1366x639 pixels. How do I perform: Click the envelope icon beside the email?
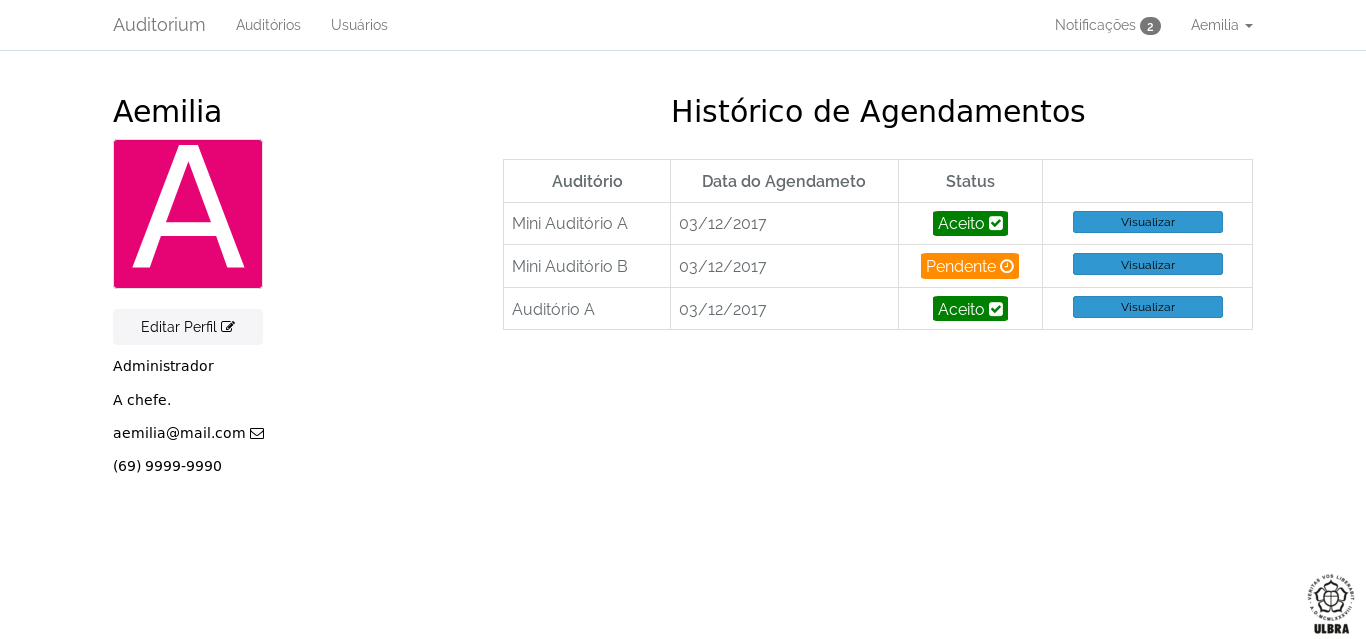click(257, 433)
